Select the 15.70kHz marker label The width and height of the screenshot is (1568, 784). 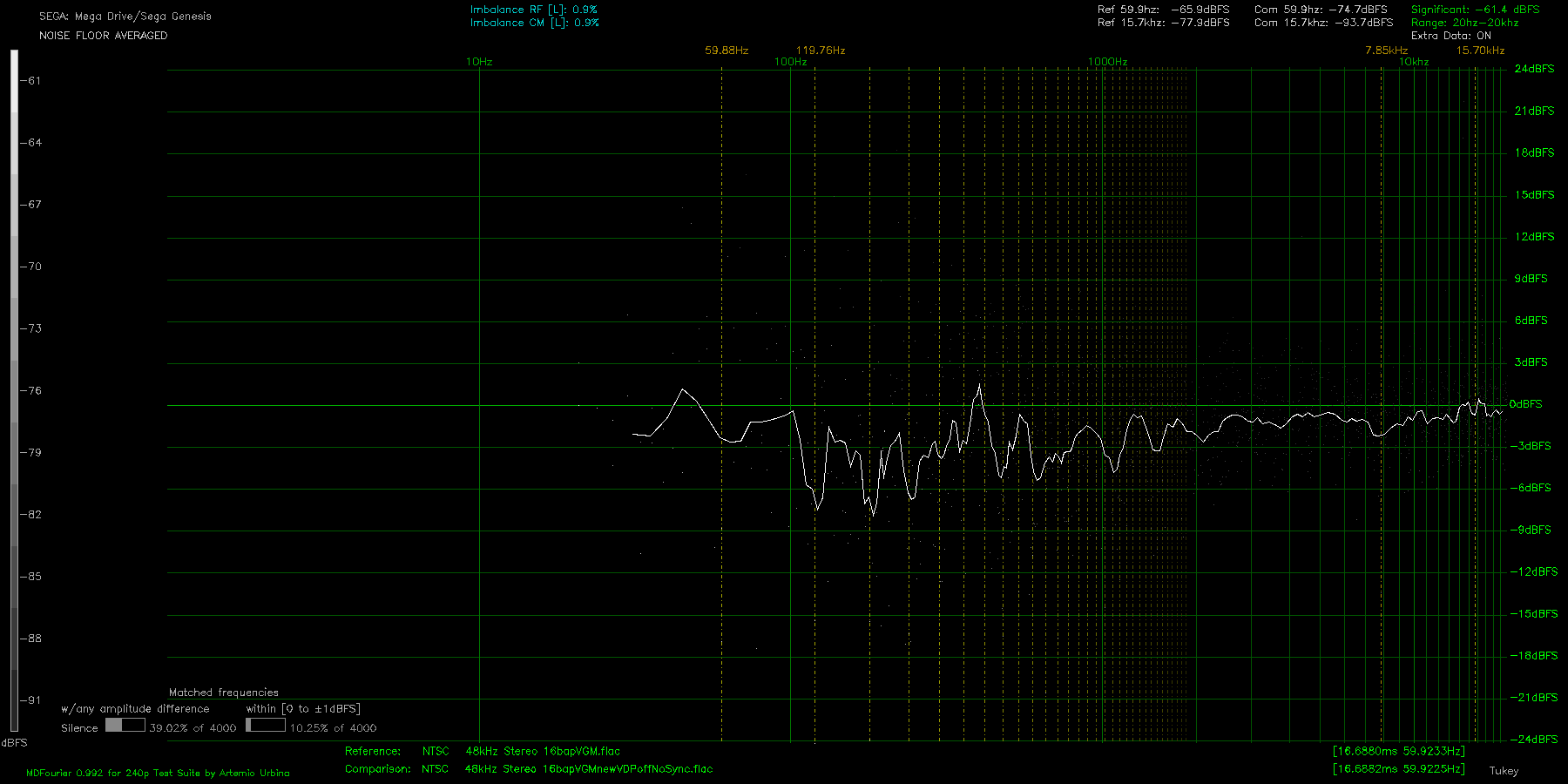tap(1480, 51)
